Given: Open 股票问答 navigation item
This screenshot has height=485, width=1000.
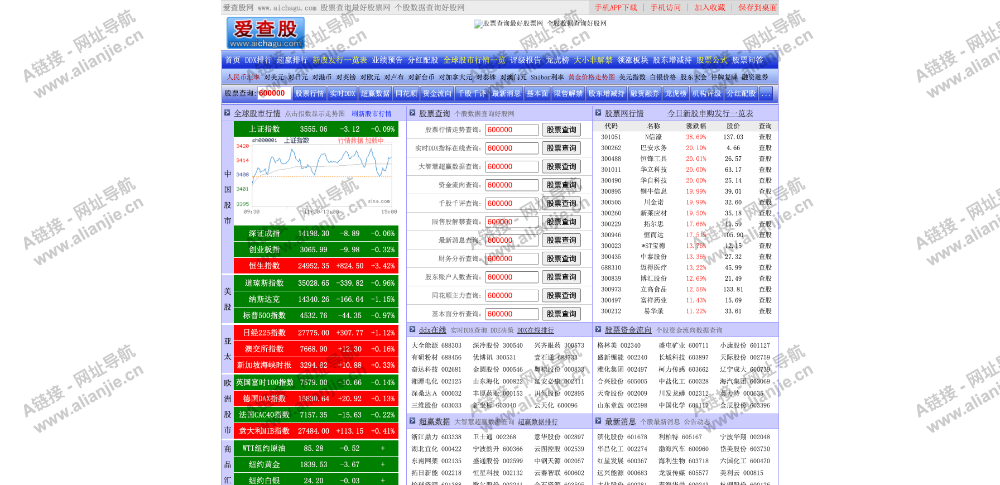Looking at the screenshot, I should 747,60.
